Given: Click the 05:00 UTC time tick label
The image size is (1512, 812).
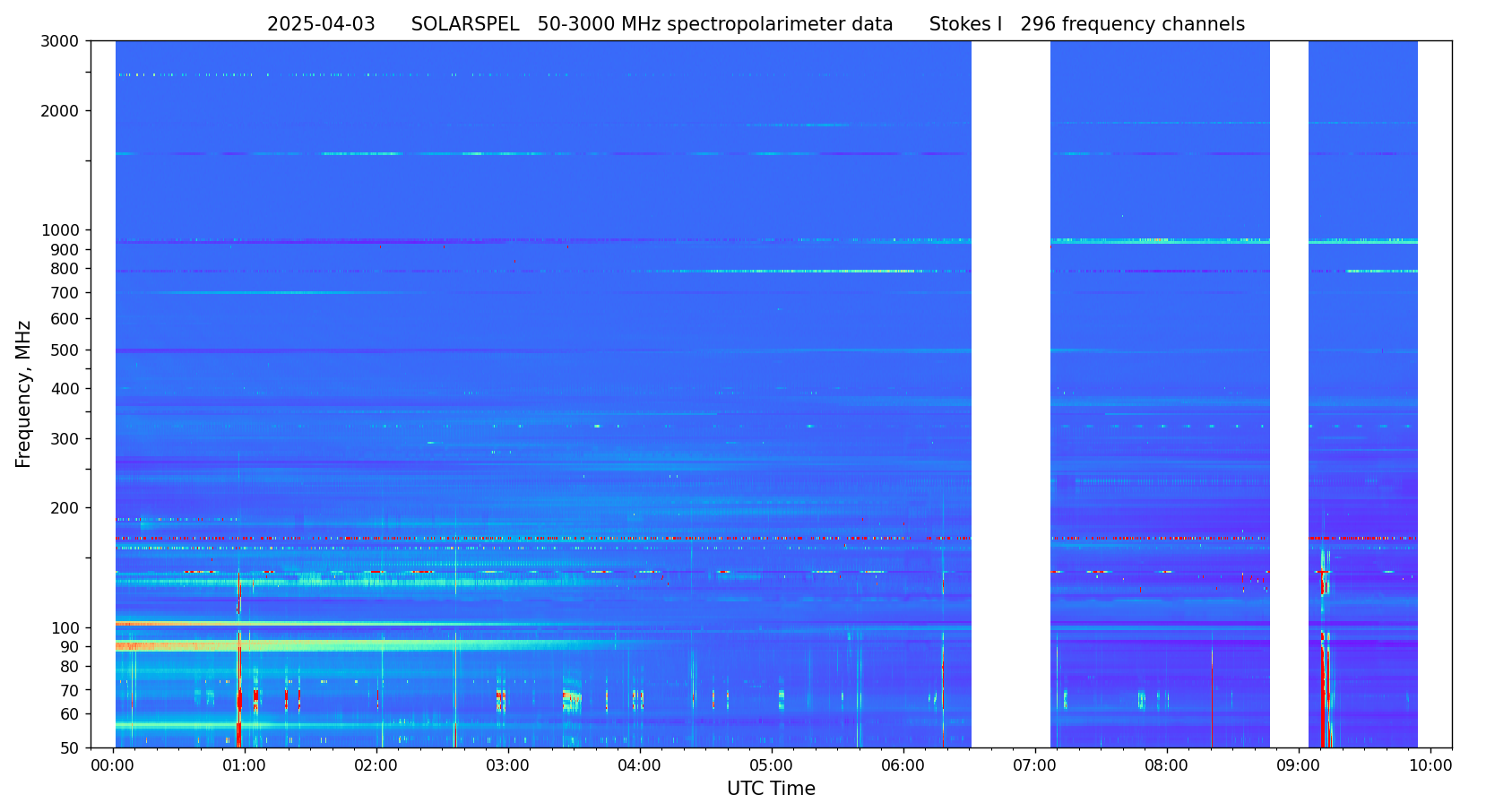Looking at the screenshot, I should (771, 765).
